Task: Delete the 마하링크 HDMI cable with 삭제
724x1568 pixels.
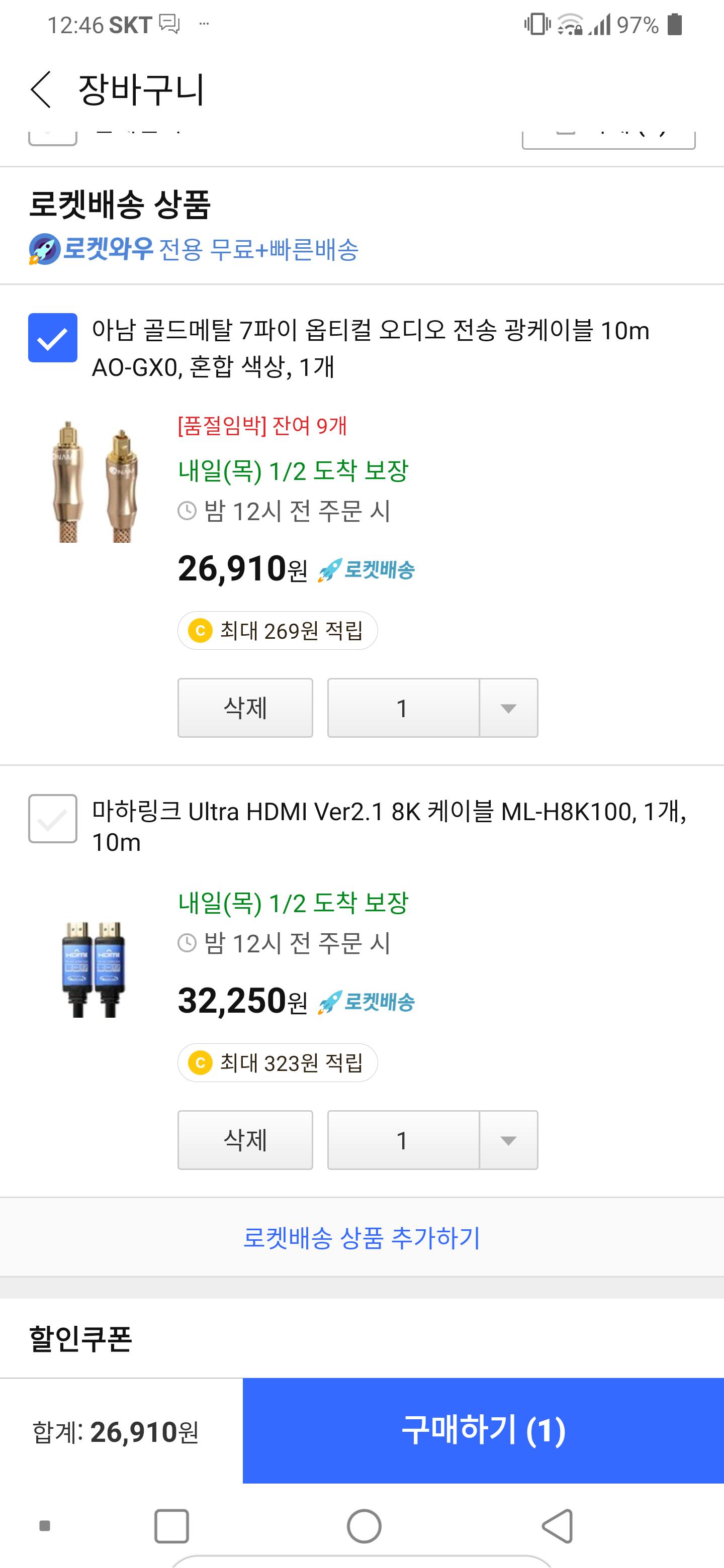Action: point(245,1140)
